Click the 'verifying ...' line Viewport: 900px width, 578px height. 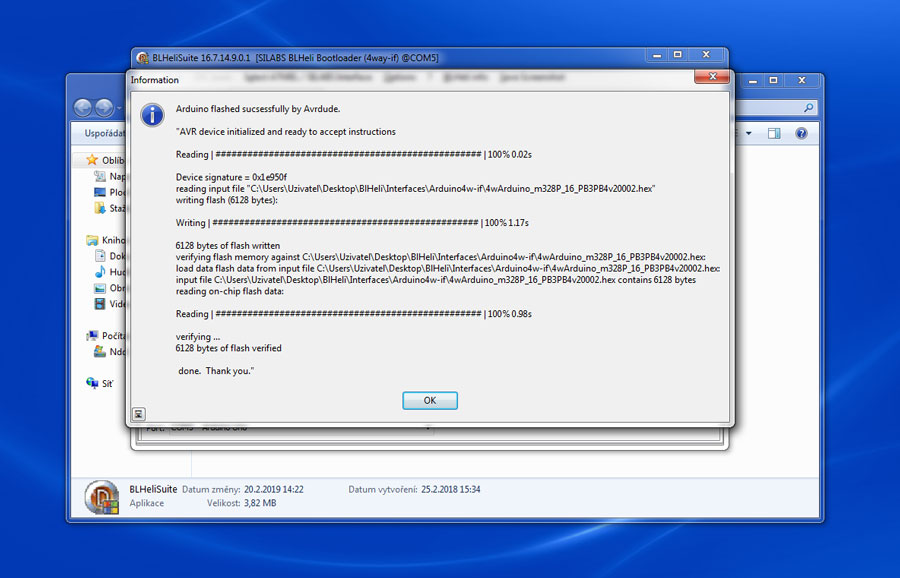tap(197, 337)
